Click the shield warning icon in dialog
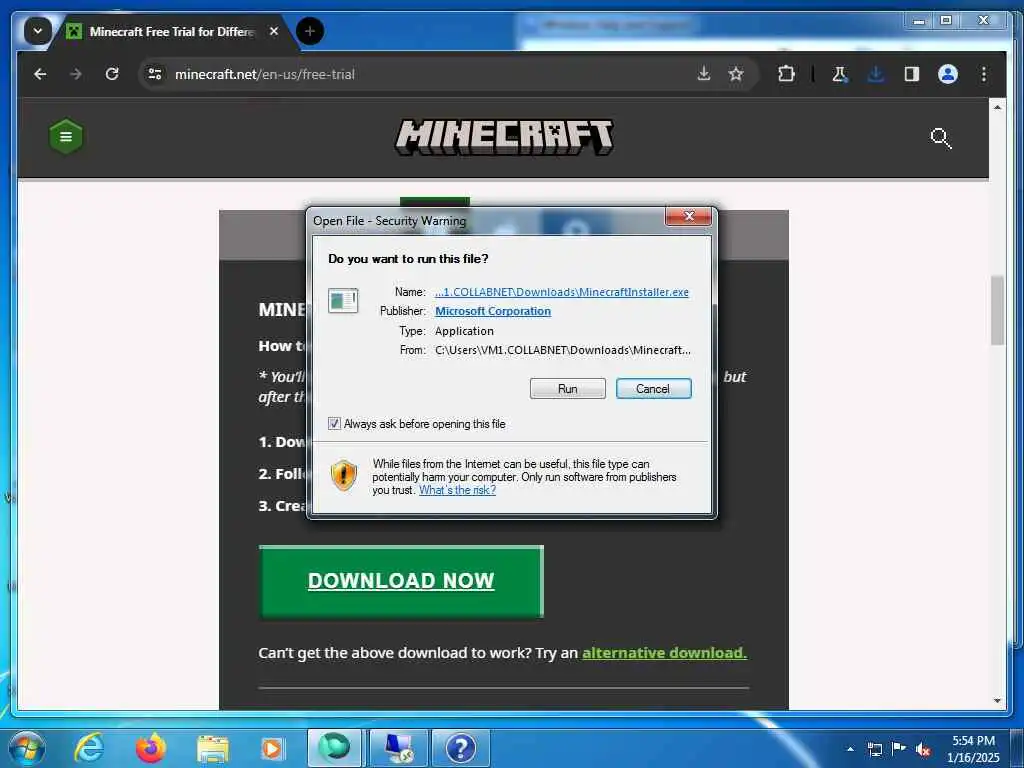The width and height of the screenshot is (1024, 768). click(x=344, y=475)
